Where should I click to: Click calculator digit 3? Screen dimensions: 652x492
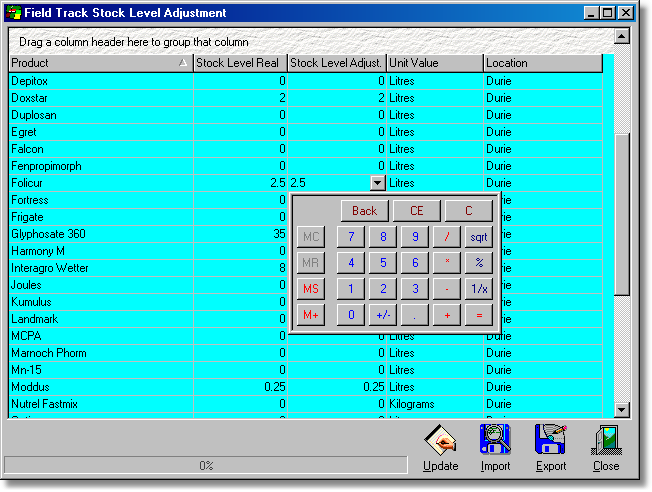415,289
